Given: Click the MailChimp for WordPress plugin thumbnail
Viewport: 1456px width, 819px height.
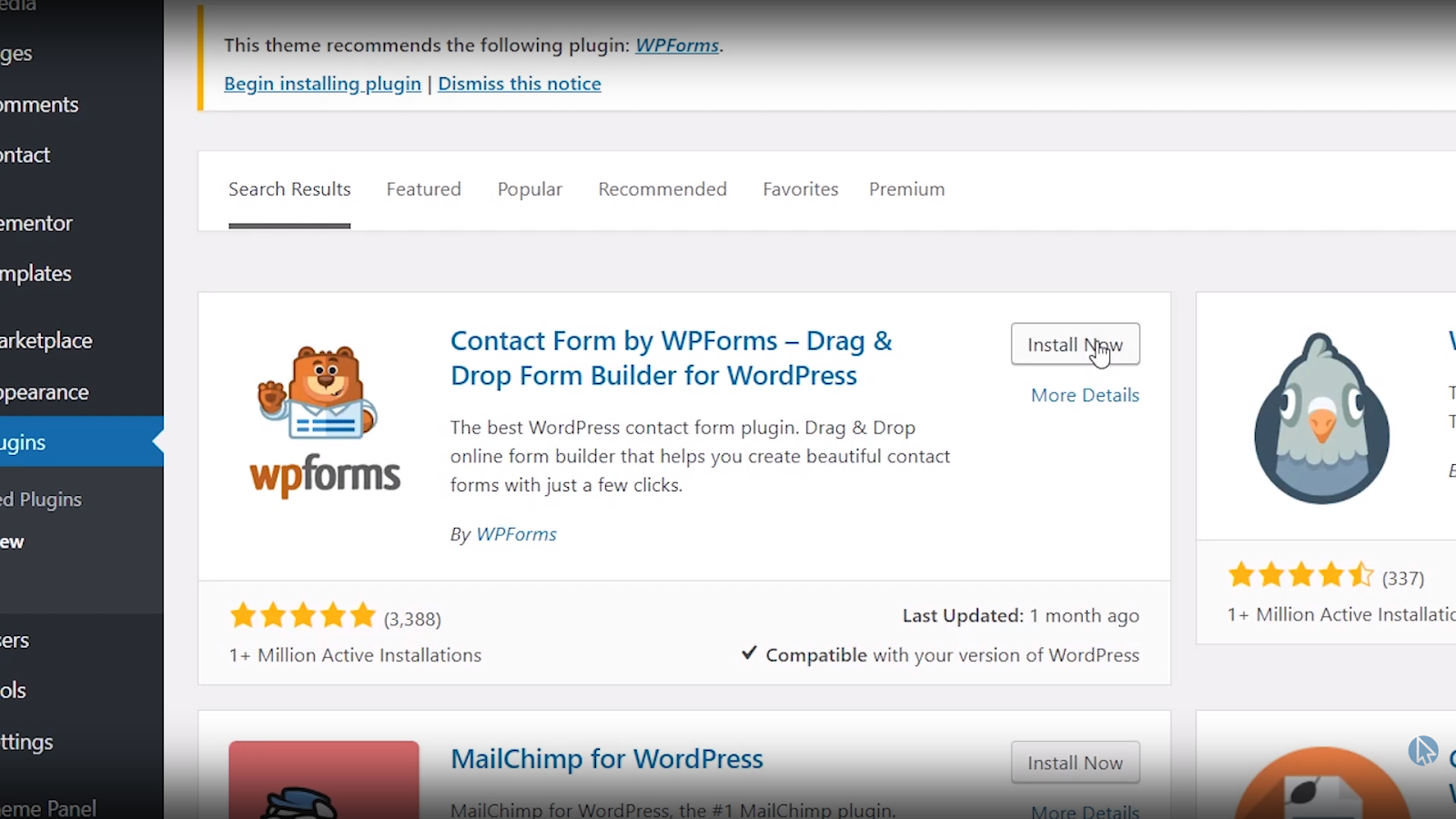Looking at the screenshot, I should tap(324, 780).
